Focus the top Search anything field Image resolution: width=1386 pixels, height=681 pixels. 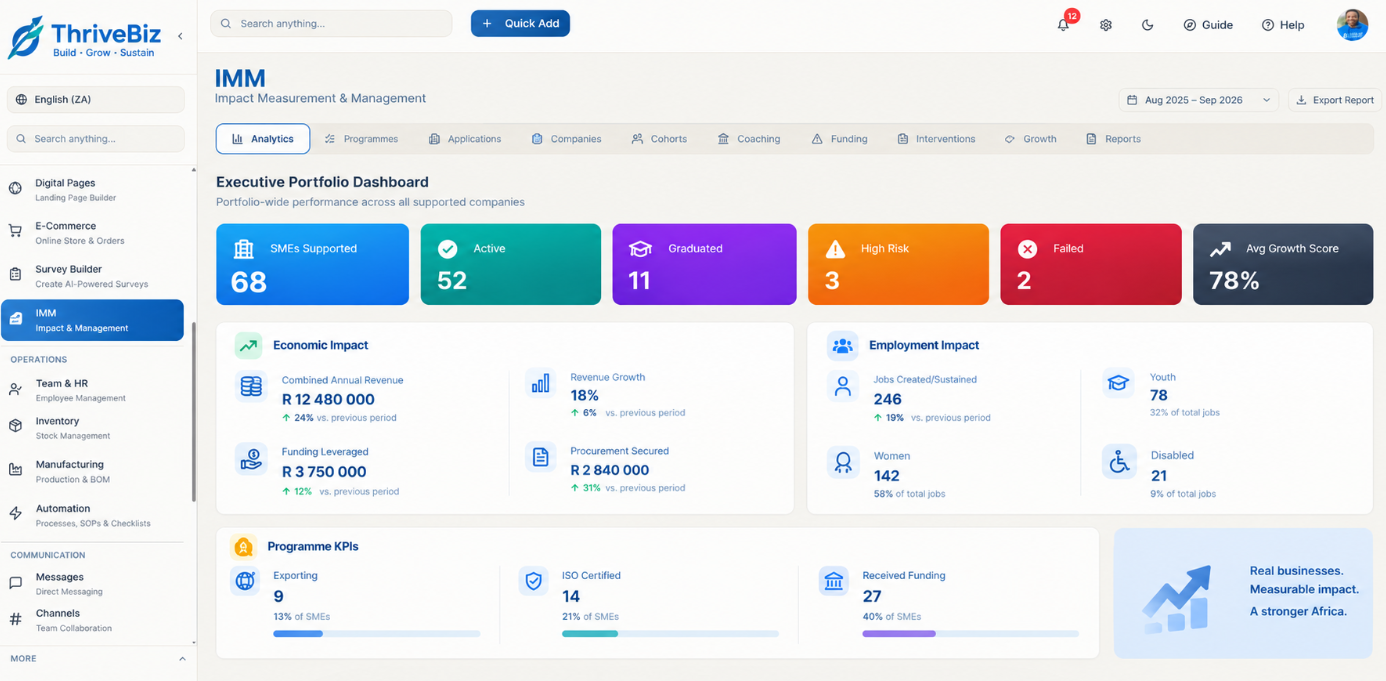click(x=331, y=23)
